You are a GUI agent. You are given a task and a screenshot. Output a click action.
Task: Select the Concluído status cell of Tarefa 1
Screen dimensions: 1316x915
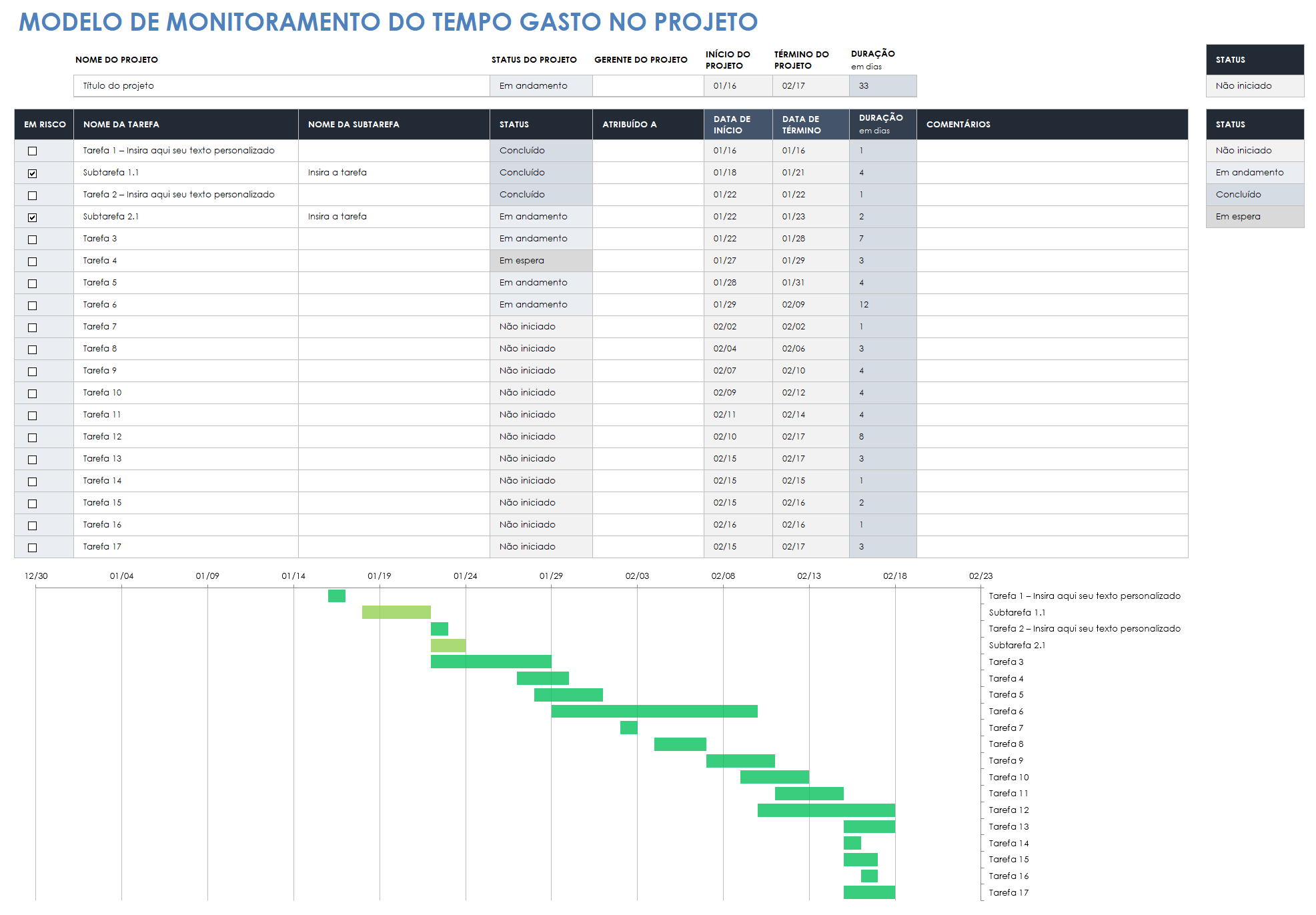[x=541, y=151]
